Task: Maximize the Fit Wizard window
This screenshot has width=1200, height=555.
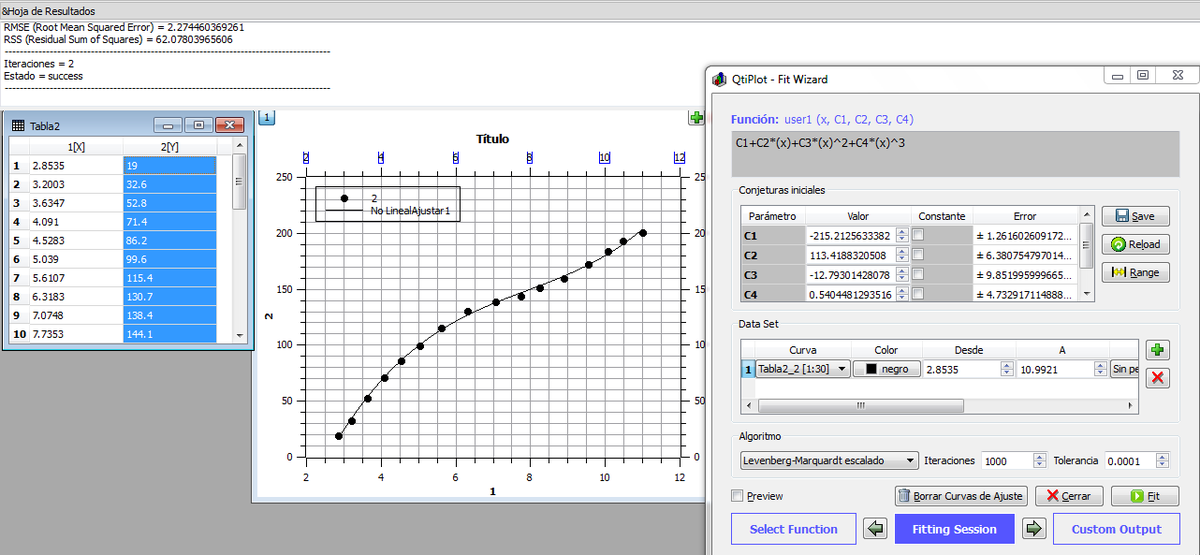Action: (1142, 75)
